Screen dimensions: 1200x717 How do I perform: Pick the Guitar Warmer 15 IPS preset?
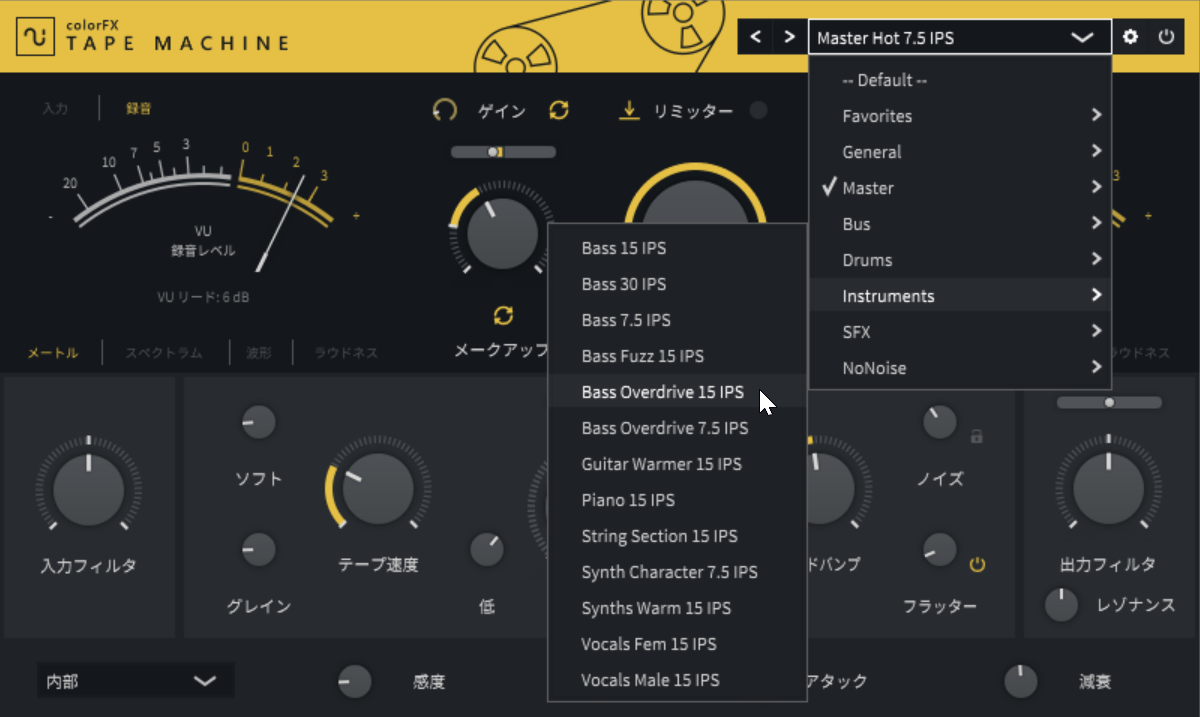[677, 464]
